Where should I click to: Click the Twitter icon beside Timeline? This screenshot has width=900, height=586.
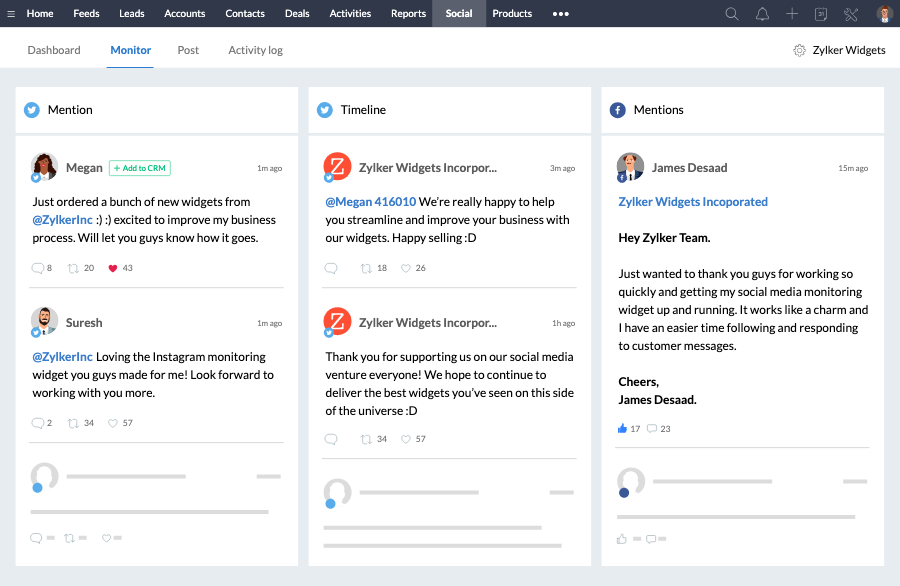click(x=325, y=110)
